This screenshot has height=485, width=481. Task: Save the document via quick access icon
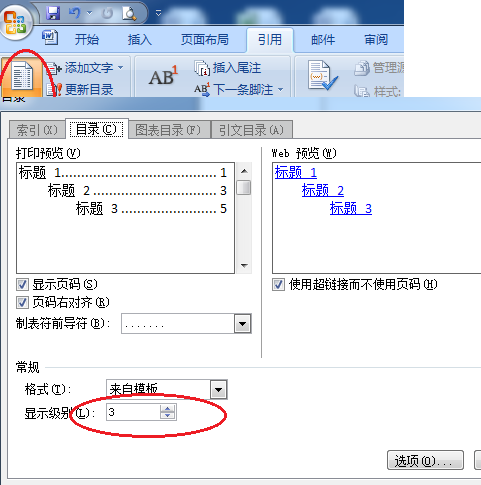(x=53, y=13)
